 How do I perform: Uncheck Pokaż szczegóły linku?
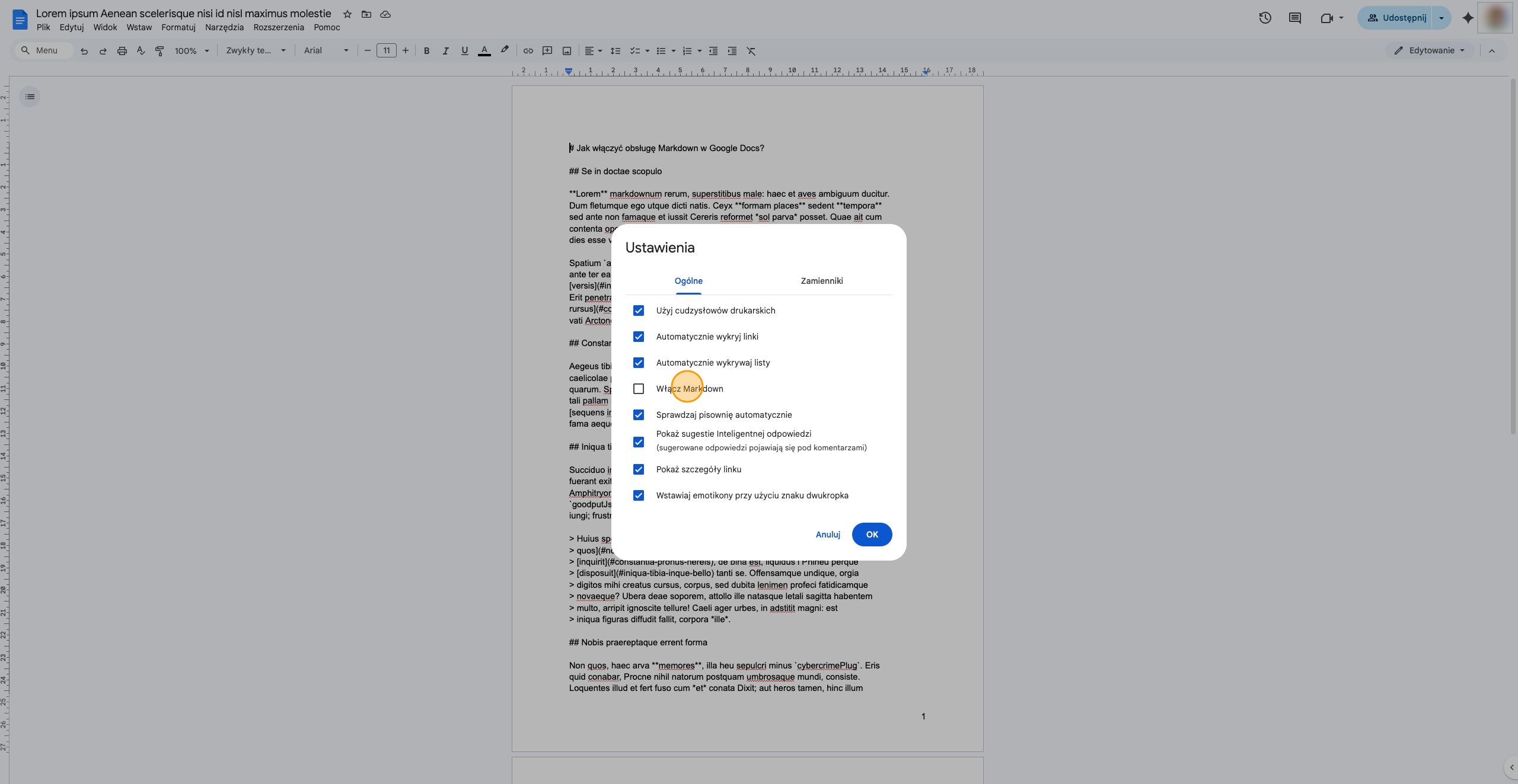pyautogui.click(x=639, y=469)
